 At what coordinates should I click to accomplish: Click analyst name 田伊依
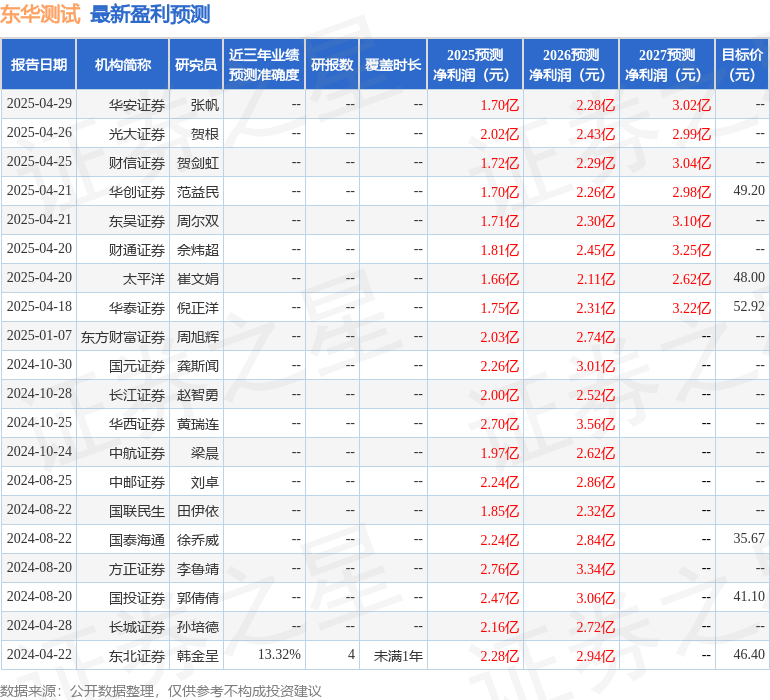click(198, 510)
